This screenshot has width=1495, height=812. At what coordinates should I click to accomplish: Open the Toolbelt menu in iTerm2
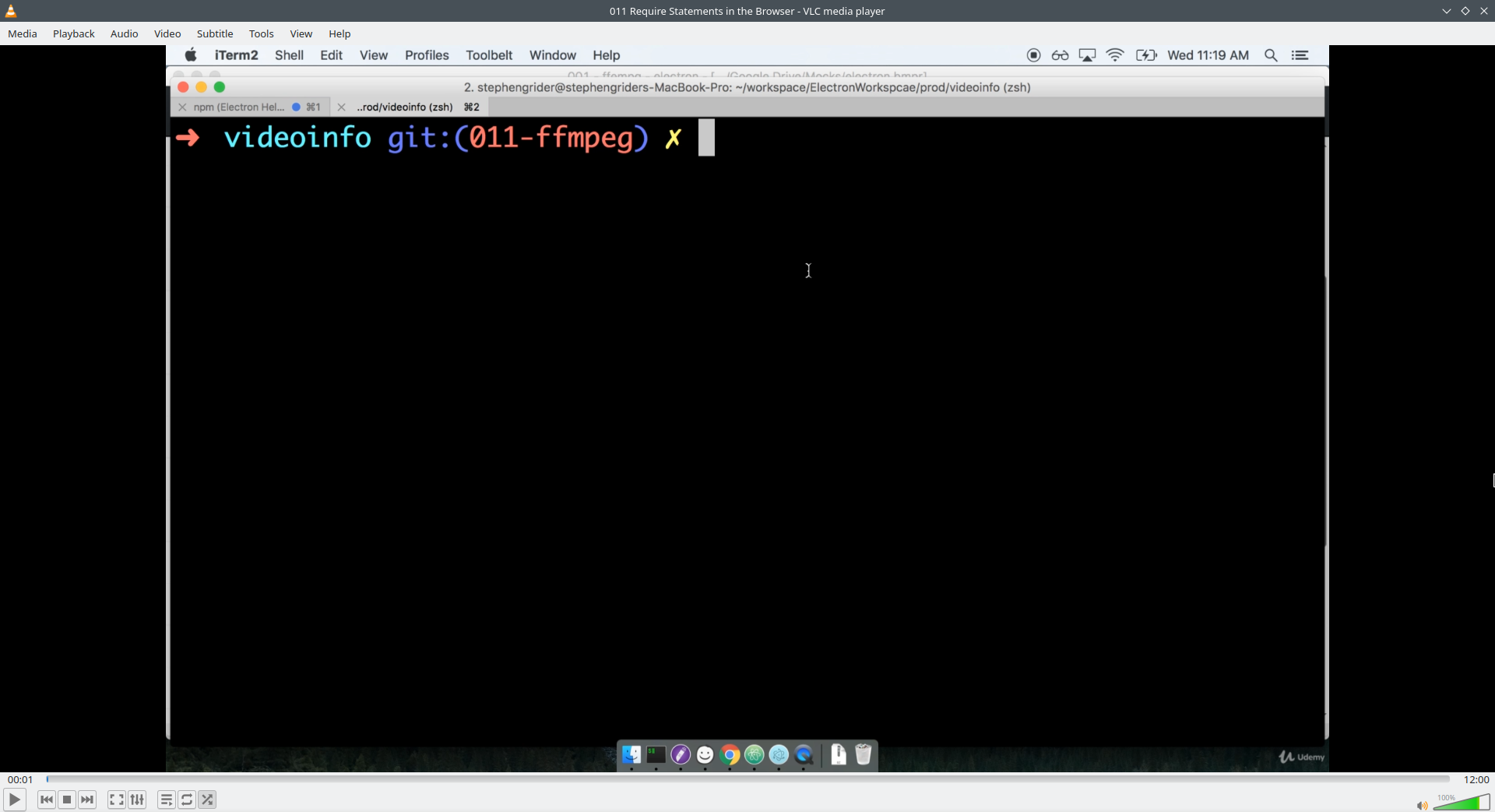click(x=489, y=55)
